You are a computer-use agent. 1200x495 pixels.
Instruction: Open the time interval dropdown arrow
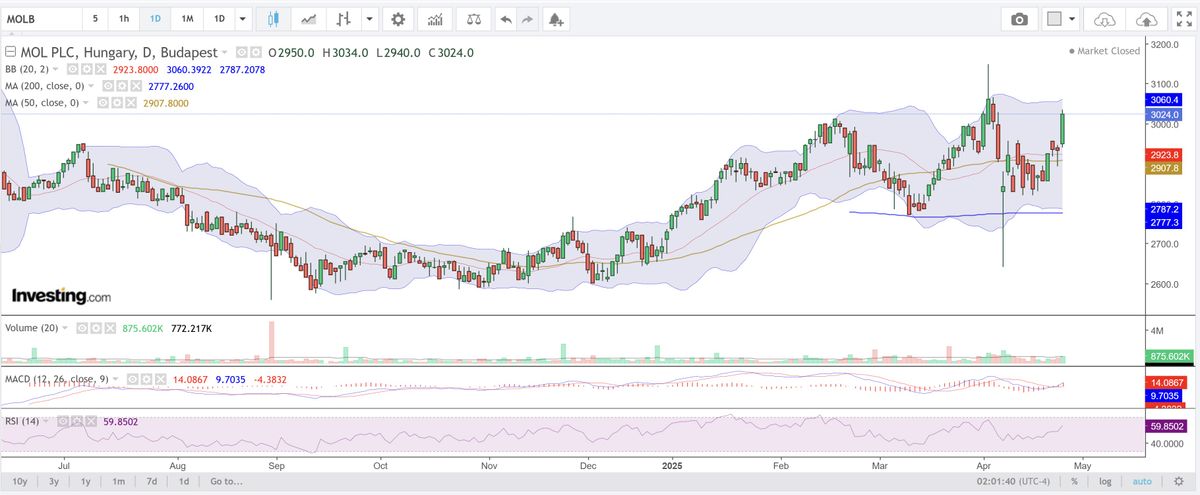pos(243,19)
